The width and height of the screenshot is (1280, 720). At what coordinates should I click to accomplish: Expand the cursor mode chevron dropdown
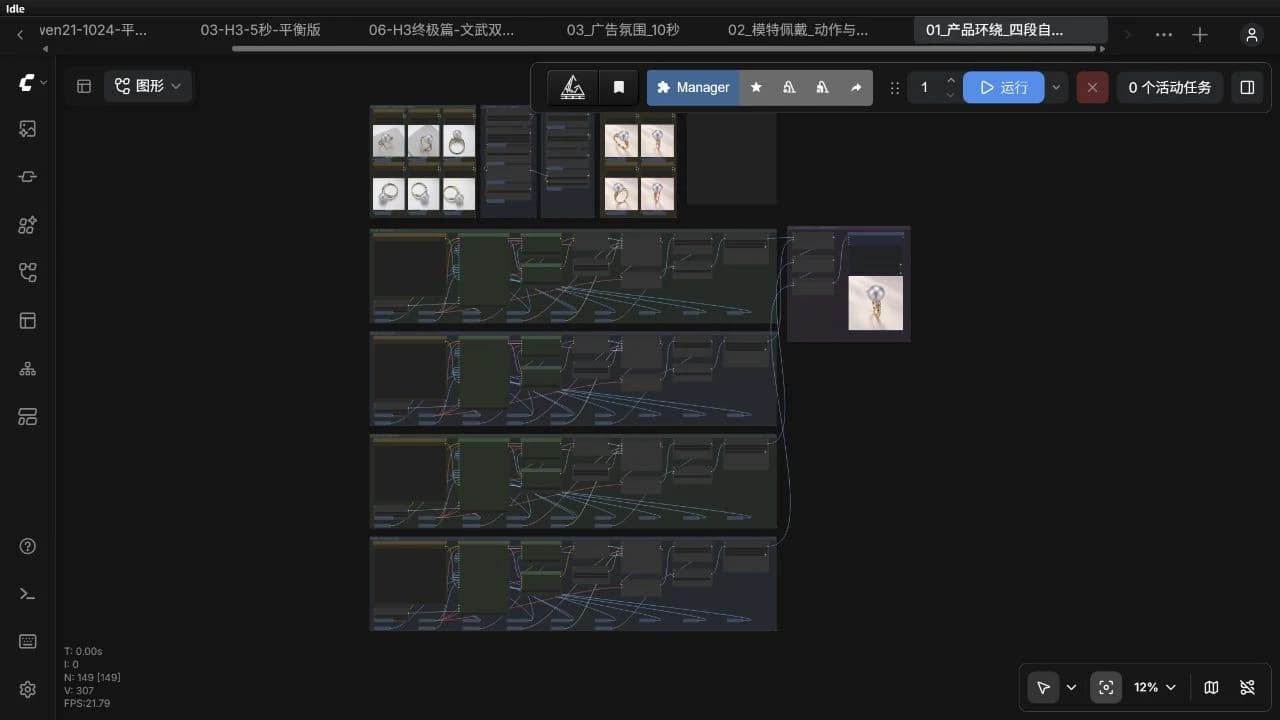(x=1072, y=687)
